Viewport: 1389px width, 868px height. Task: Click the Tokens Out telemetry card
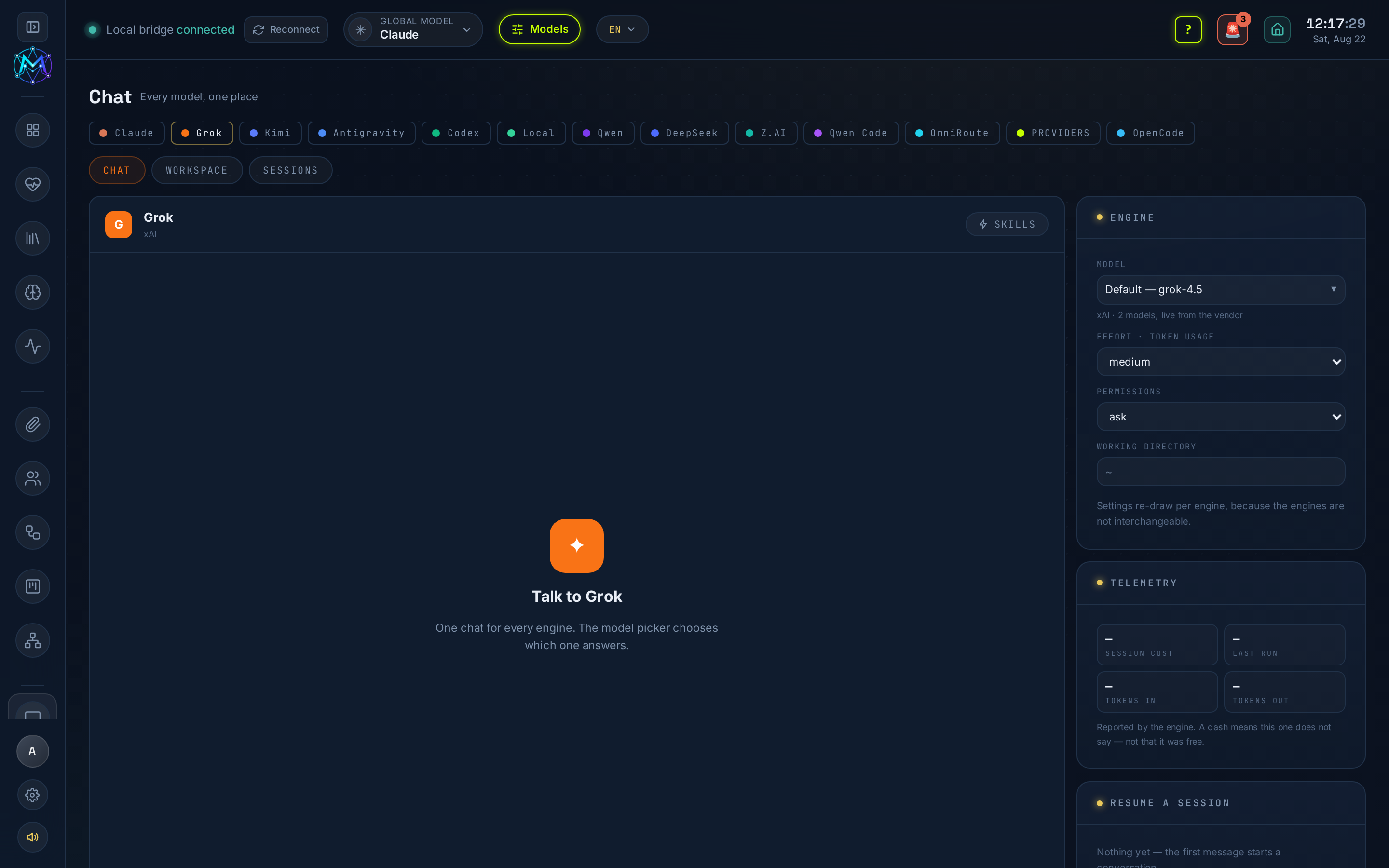1284,692
